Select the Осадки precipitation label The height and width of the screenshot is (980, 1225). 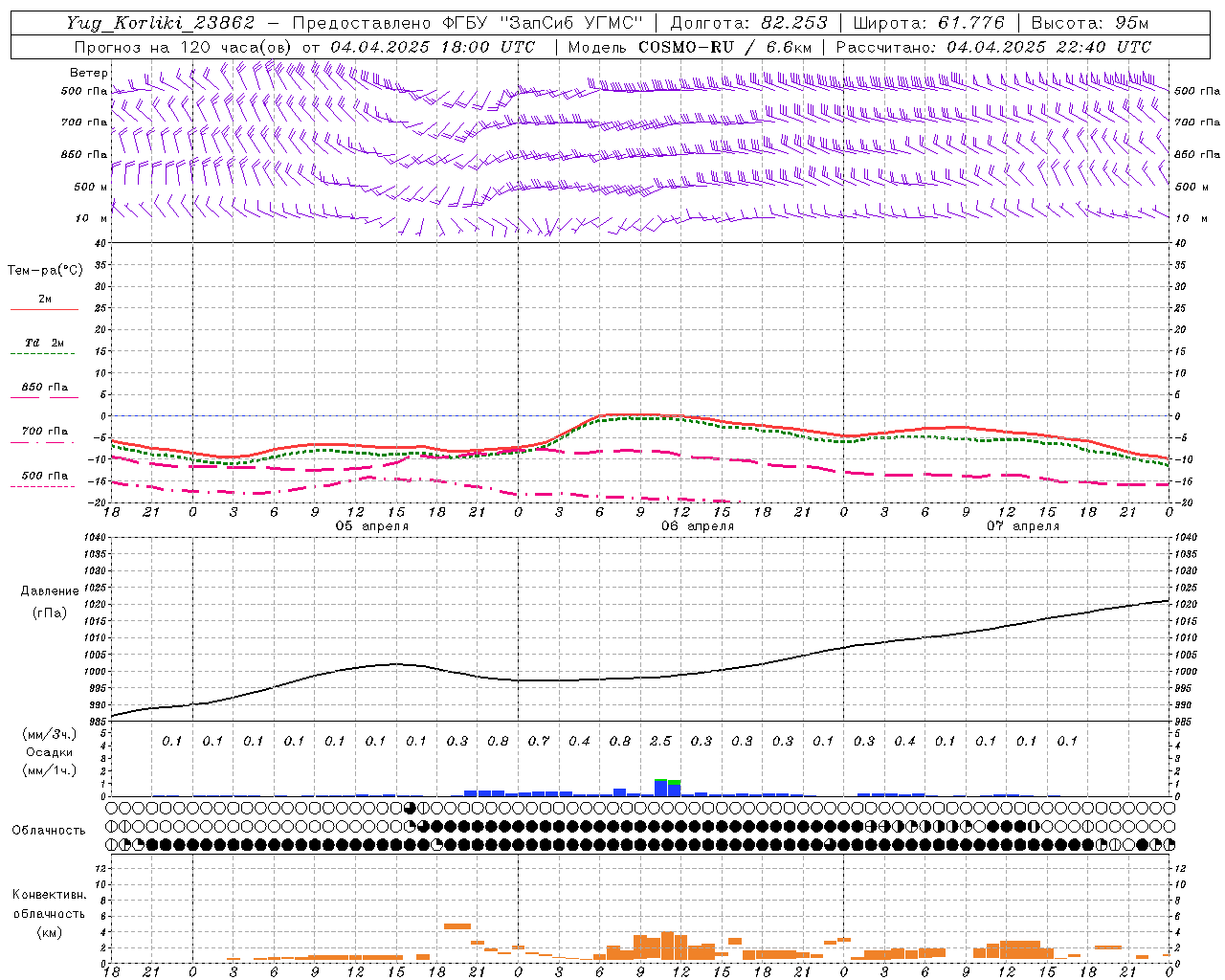[50, 753]
